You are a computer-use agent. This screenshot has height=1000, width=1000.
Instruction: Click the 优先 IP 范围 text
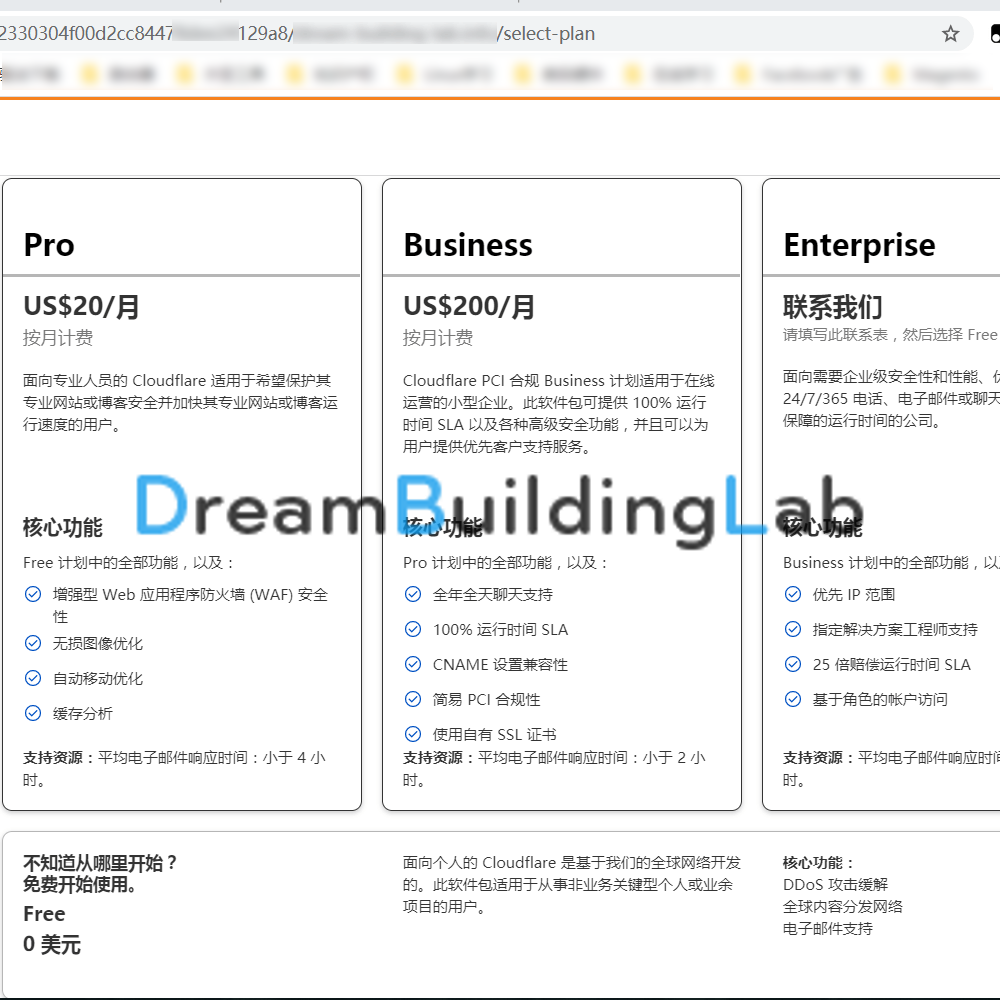(853, 595)
